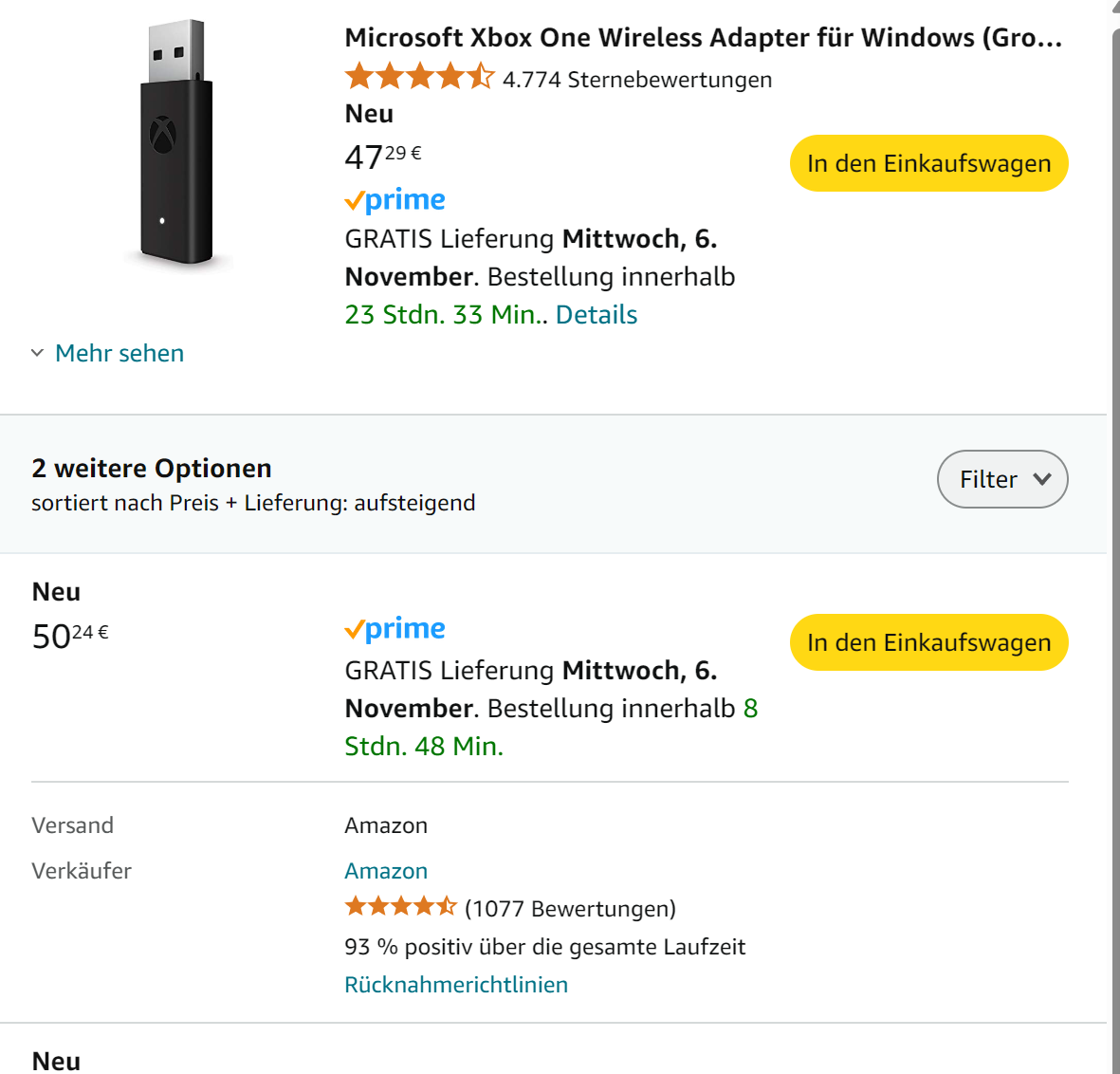Open the Filter dropdown
Screen dimensions: 1120x1074
[x=1001, y=479]
